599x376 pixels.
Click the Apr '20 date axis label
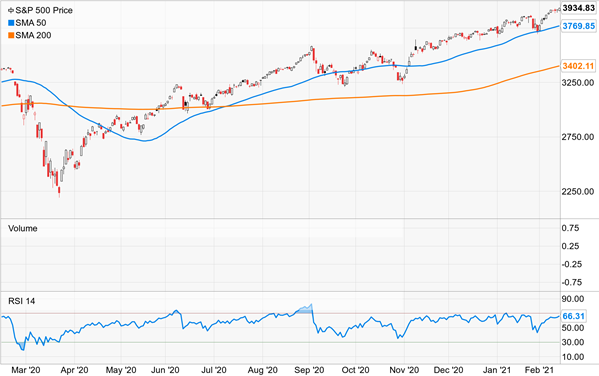(74, 370)
